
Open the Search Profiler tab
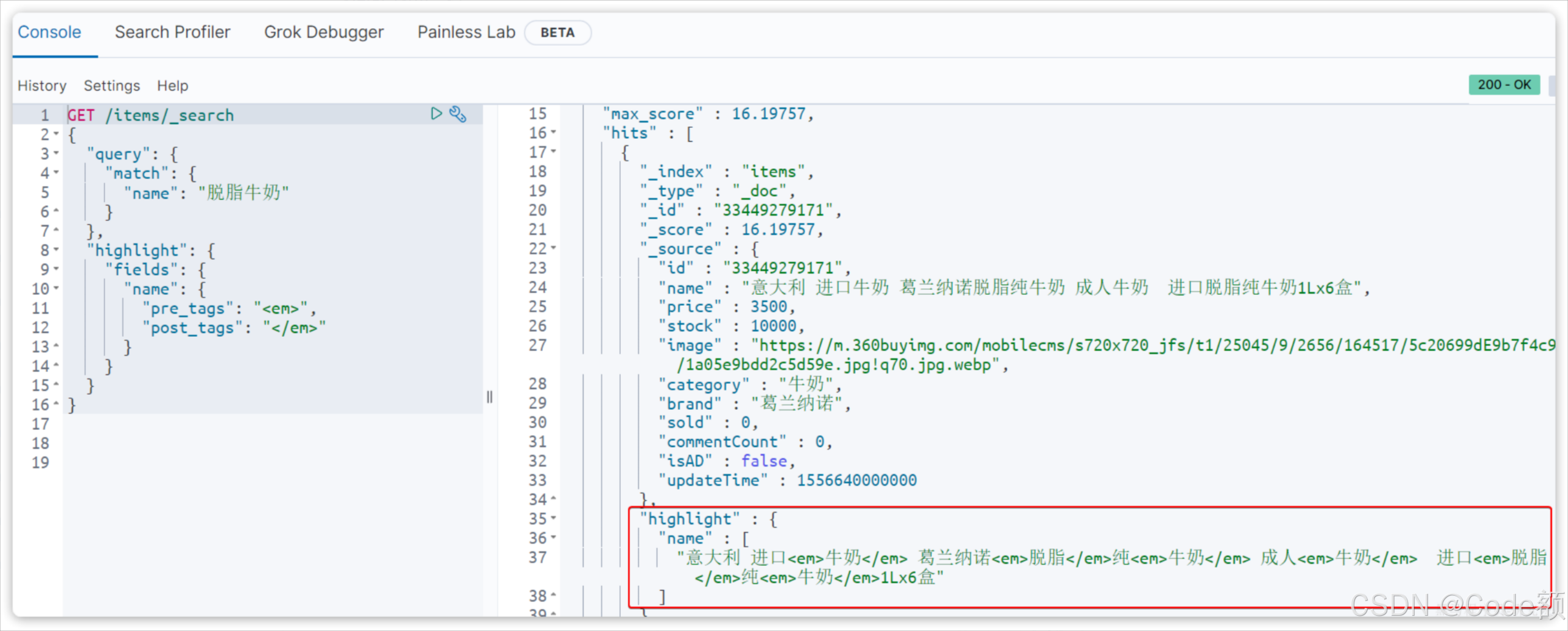[x=172, y=32]
